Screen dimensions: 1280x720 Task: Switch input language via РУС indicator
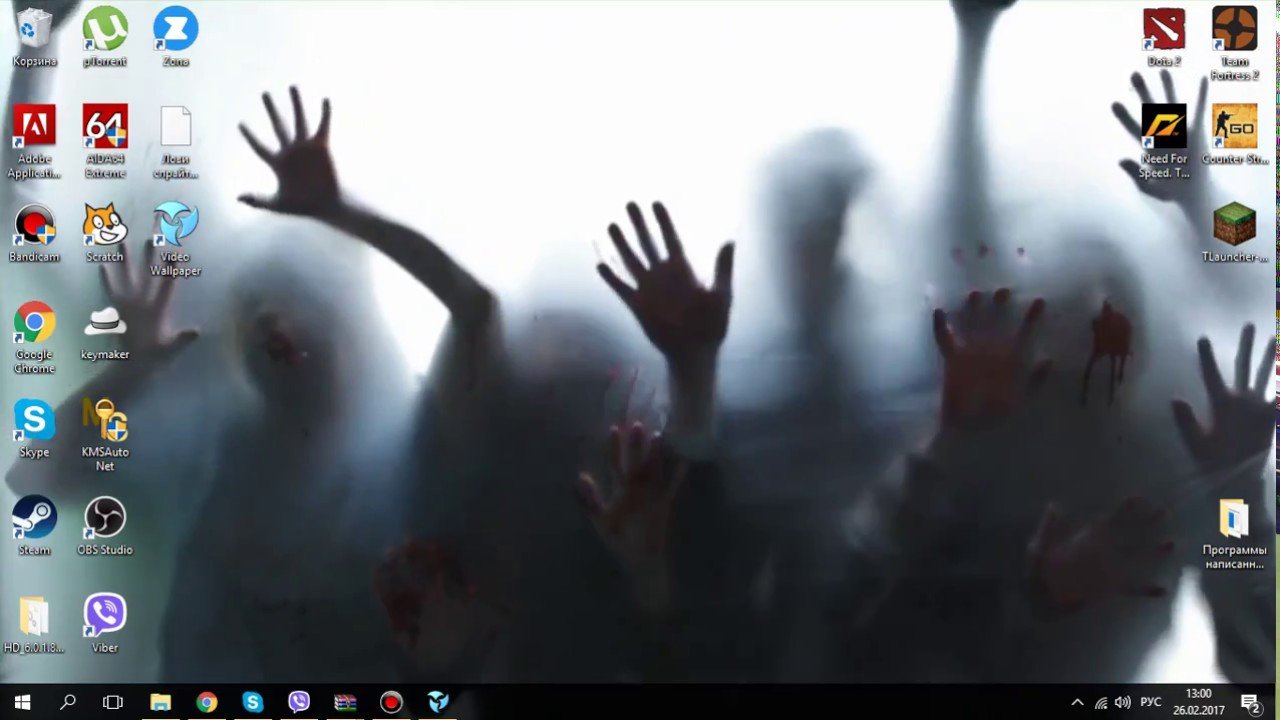1151,702
